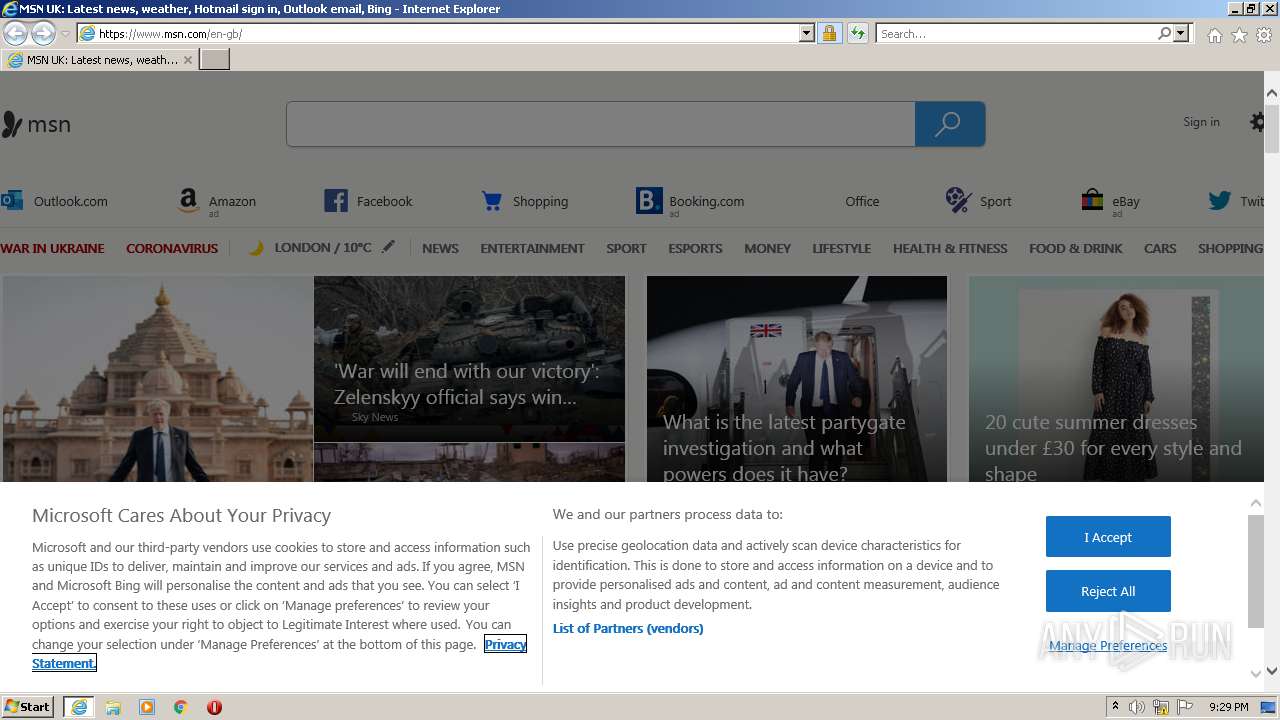Select the MSN UK browser tab
This screenshot has width=1280, height=720.
coord(99,60)
